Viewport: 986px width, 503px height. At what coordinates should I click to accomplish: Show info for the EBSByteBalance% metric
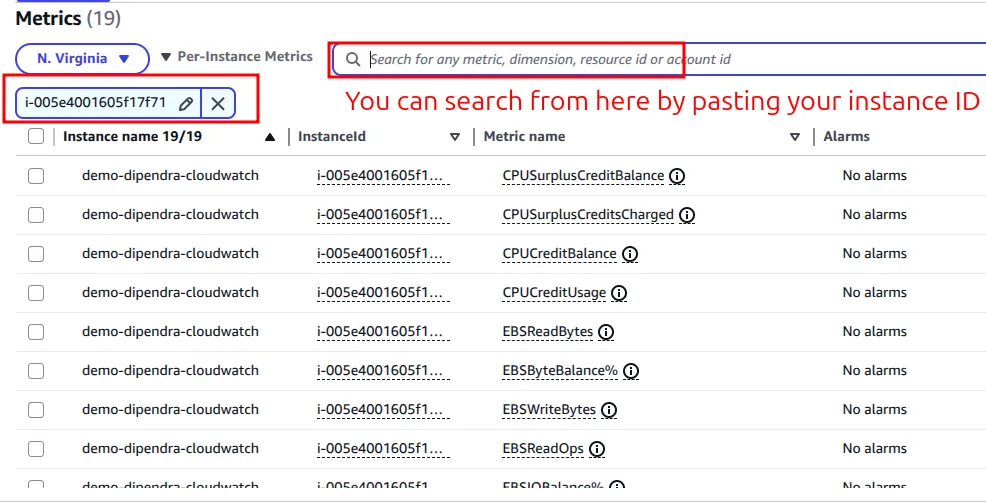coord(631,371)
